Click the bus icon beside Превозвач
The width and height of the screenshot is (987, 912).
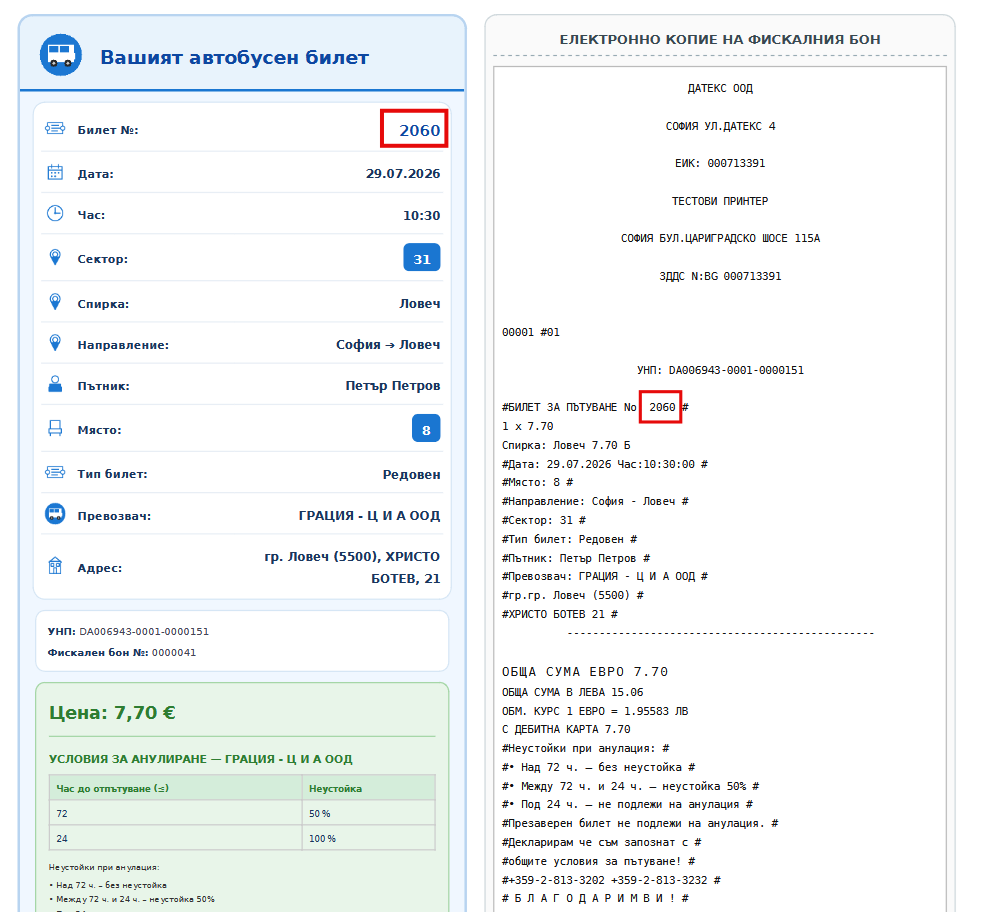(x=55, y=514)
